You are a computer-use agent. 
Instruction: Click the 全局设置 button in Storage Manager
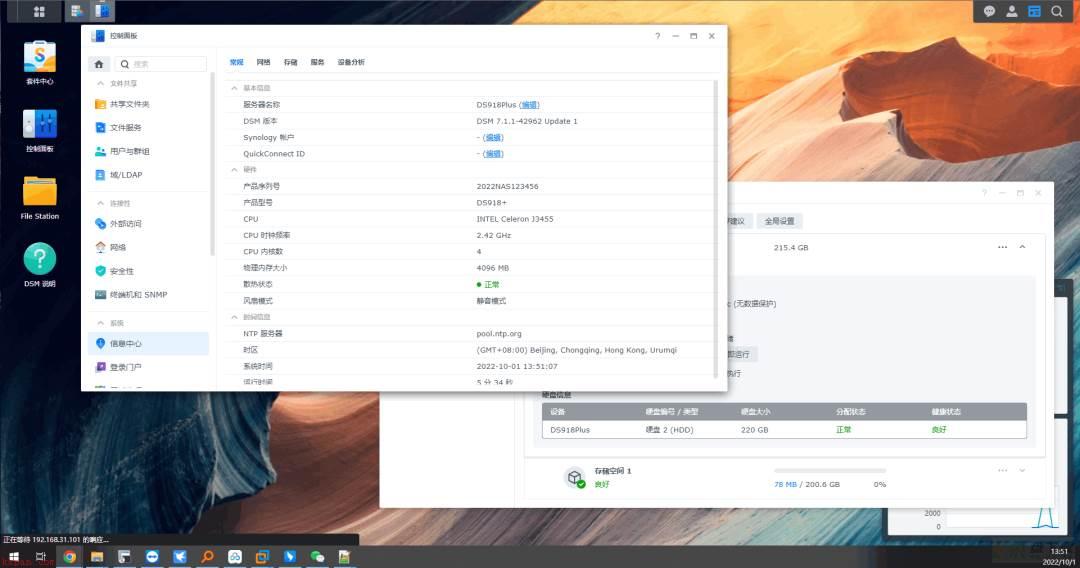tap(779, 221)
